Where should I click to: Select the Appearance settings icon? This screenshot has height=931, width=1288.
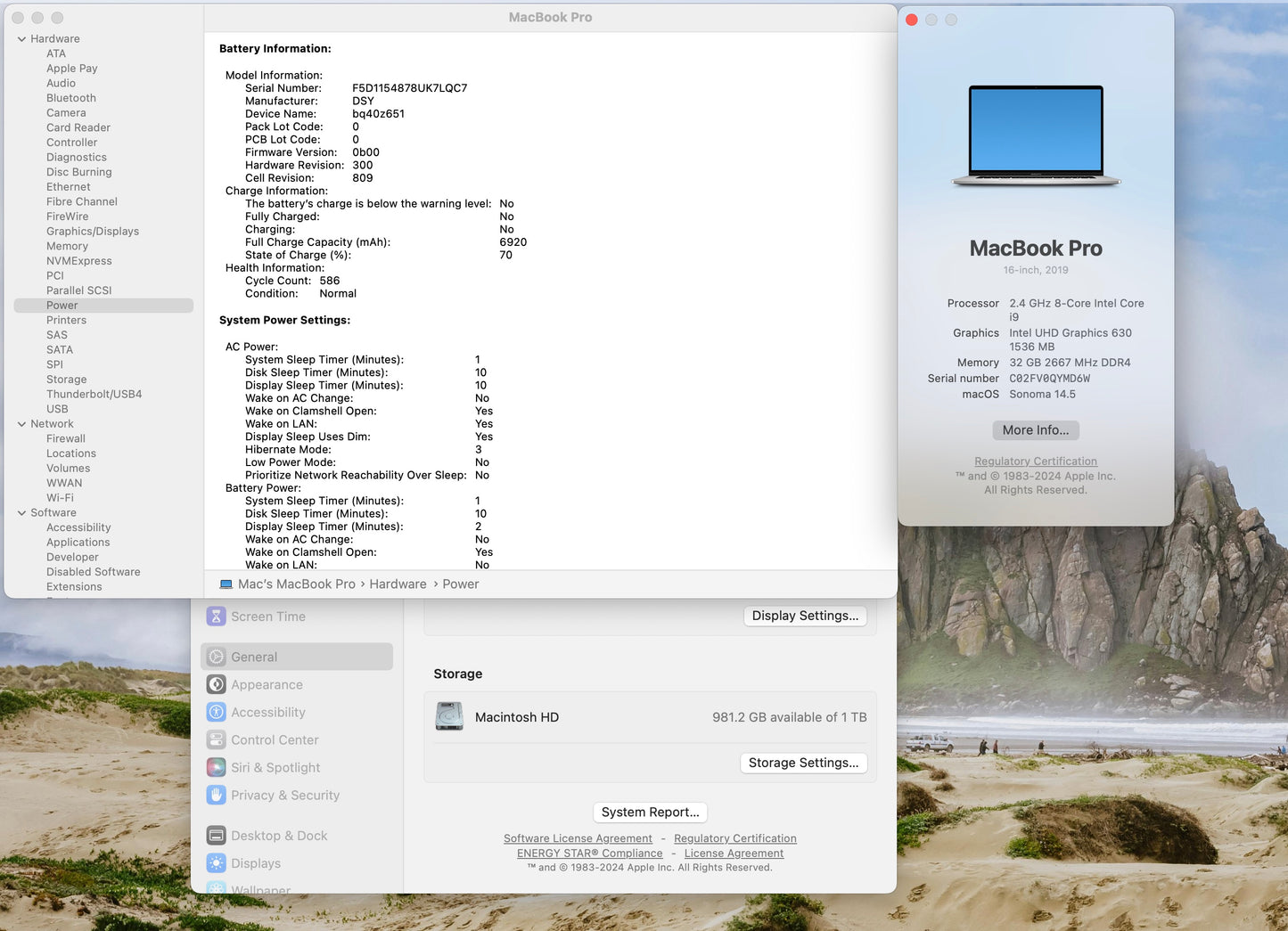point(216,684)
